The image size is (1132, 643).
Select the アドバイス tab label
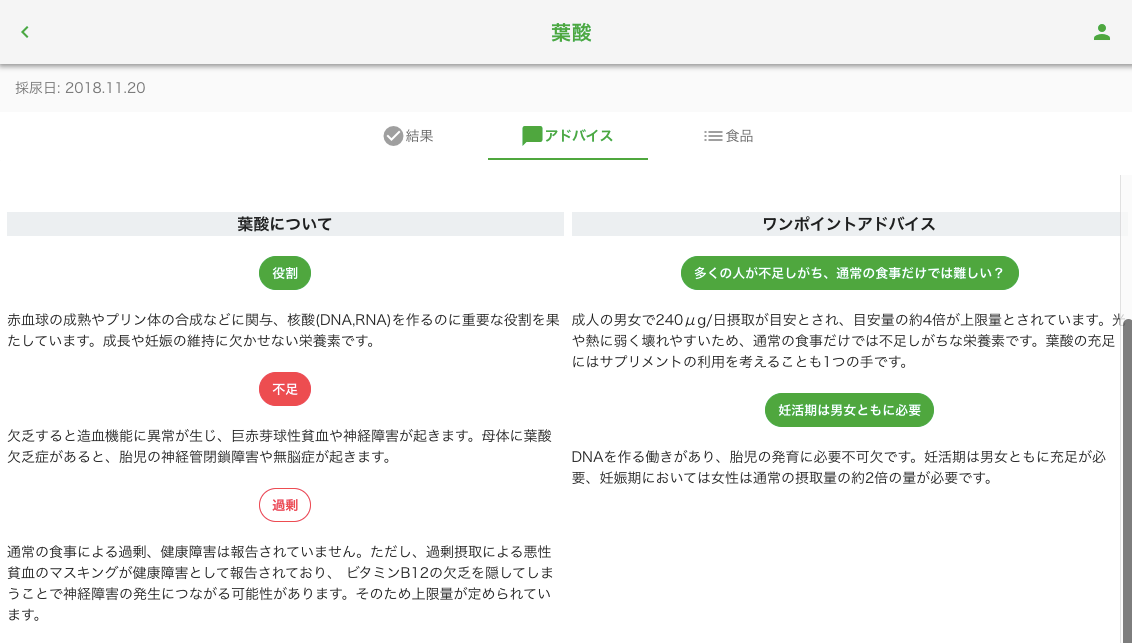579,136
